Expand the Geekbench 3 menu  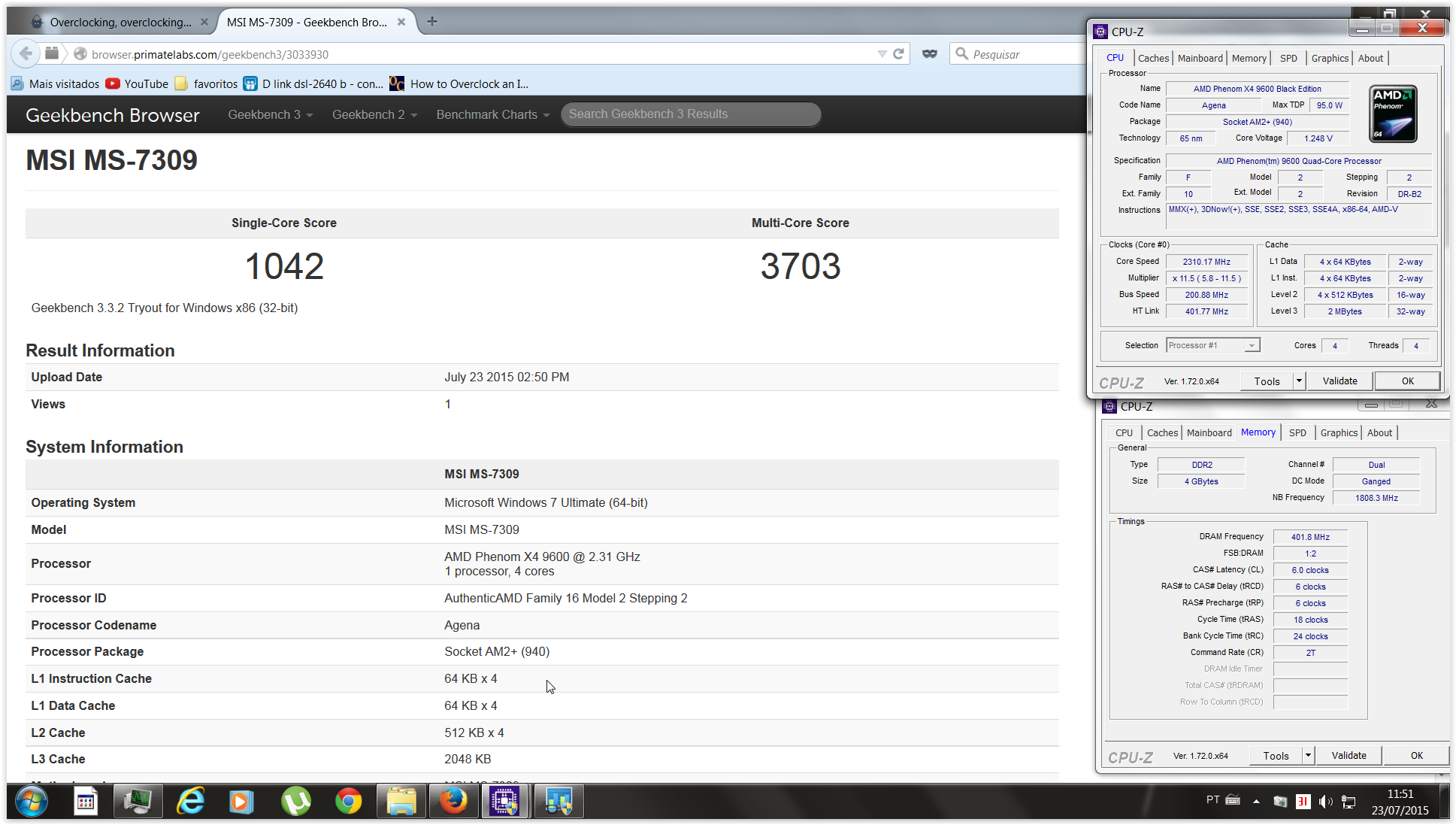pos(270,114)
